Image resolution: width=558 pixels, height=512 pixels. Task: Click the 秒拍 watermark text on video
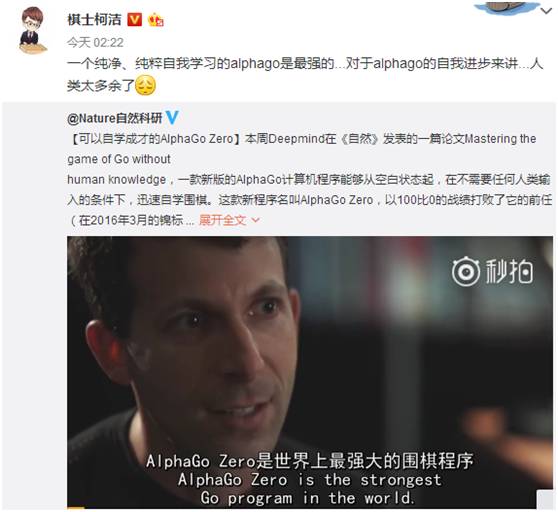[509, 272]
